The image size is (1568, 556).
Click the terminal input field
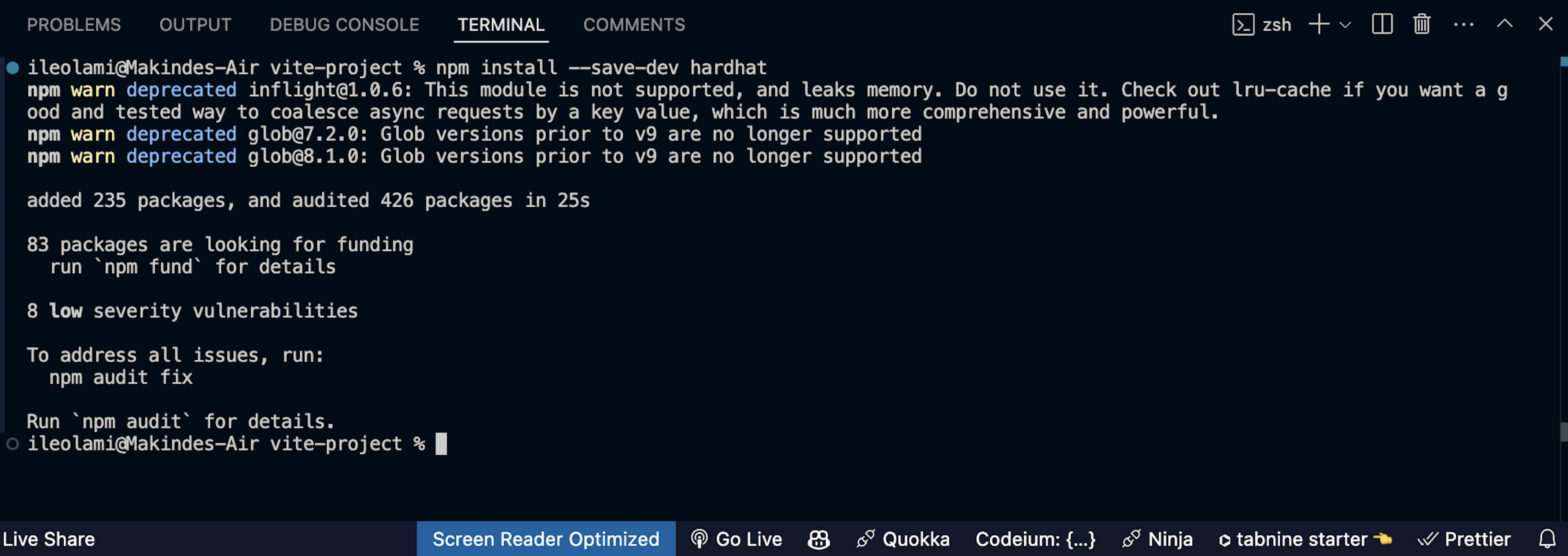click(x=441, y=443)
